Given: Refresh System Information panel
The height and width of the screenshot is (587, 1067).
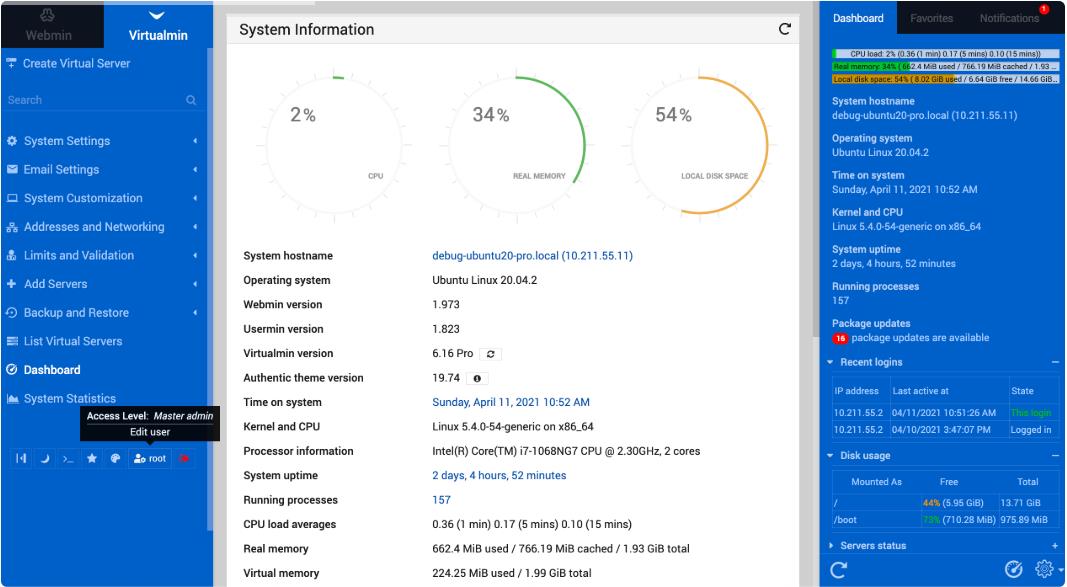Looking at the screenshot, I should click(x=785, y=29).
